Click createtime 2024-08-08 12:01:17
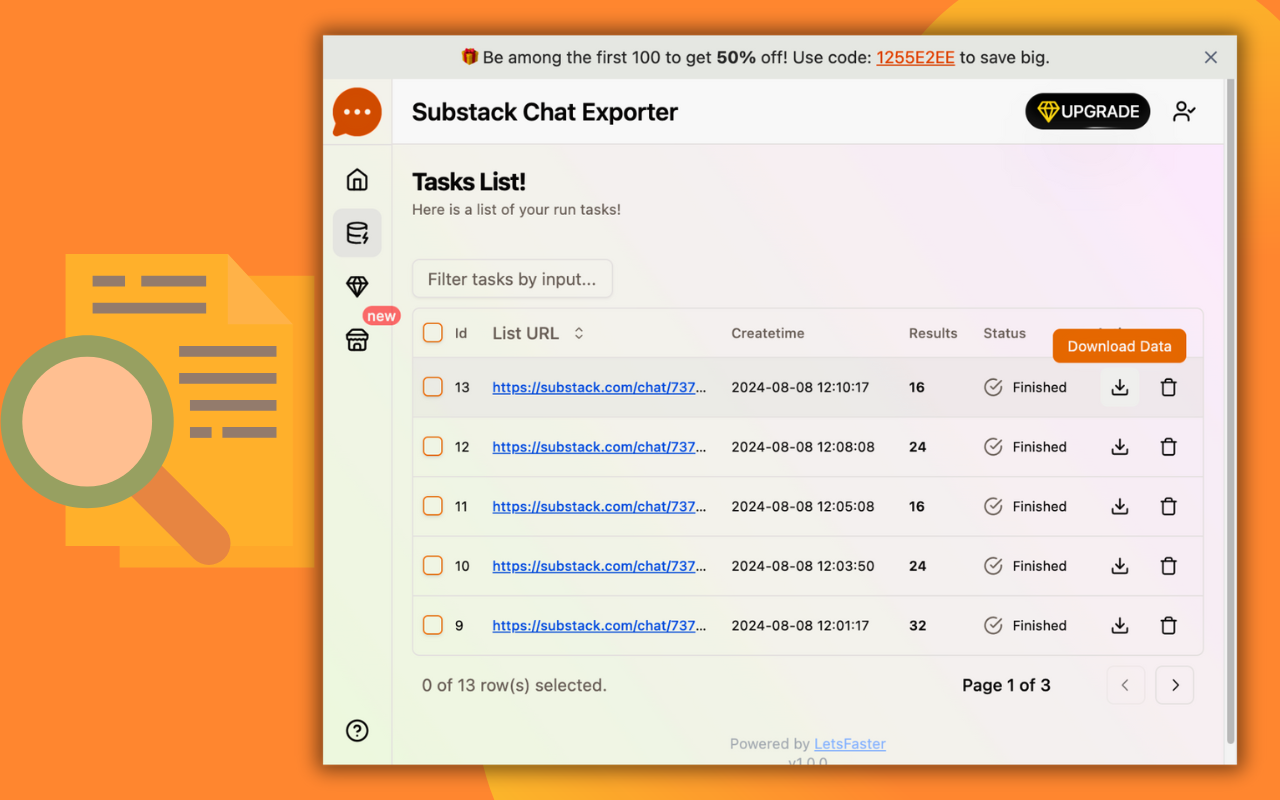Screen dimensions: 1280x800 coord(800,626)
